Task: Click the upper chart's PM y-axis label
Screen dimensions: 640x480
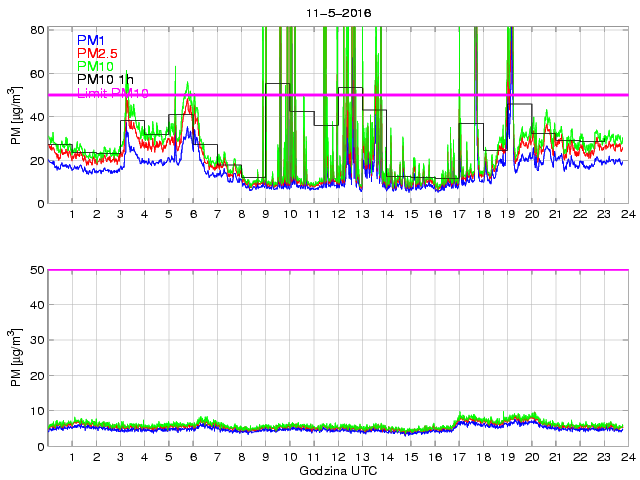Action: pos(16,116)
